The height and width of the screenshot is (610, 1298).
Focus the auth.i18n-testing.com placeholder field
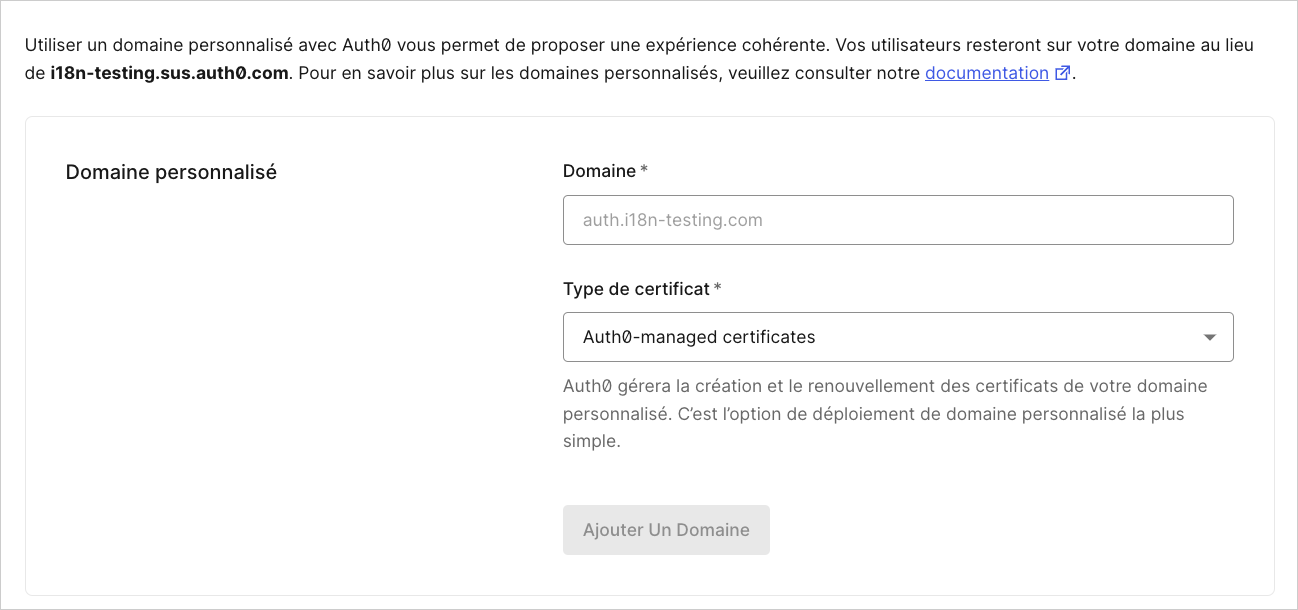click(x=898, y=220)
